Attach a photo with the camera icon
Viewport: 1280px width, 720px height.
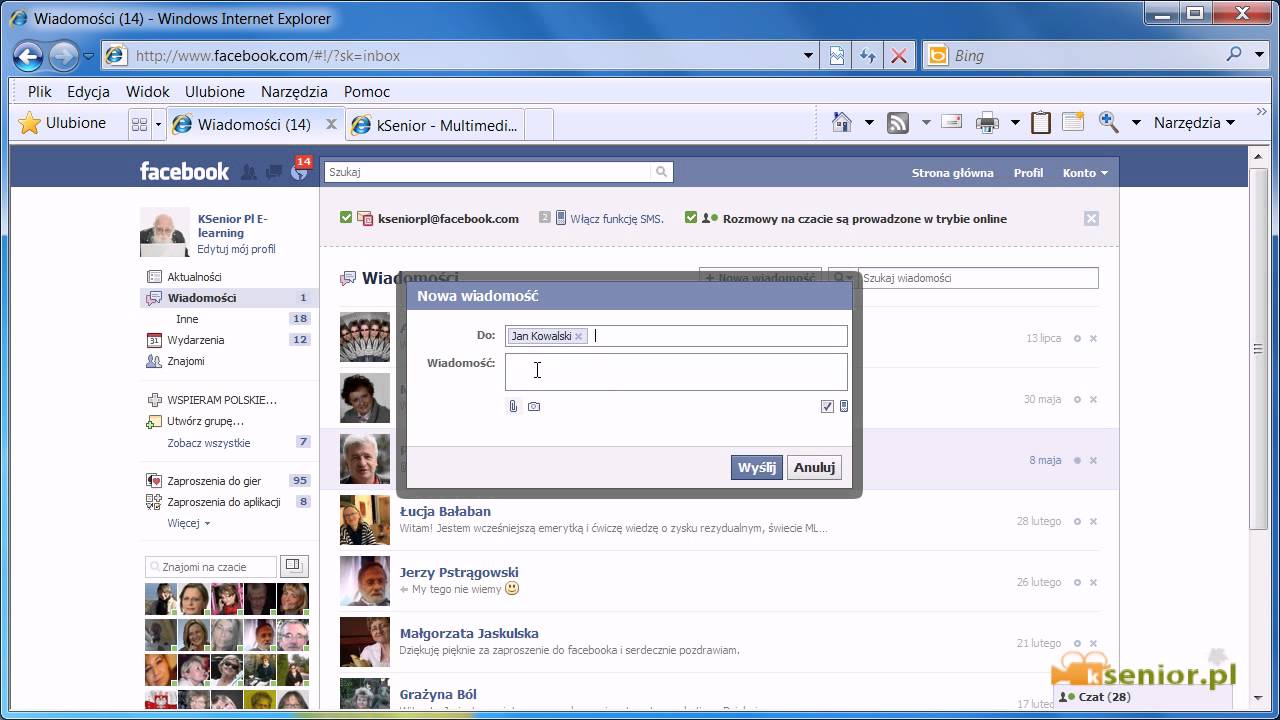point(534,406)
